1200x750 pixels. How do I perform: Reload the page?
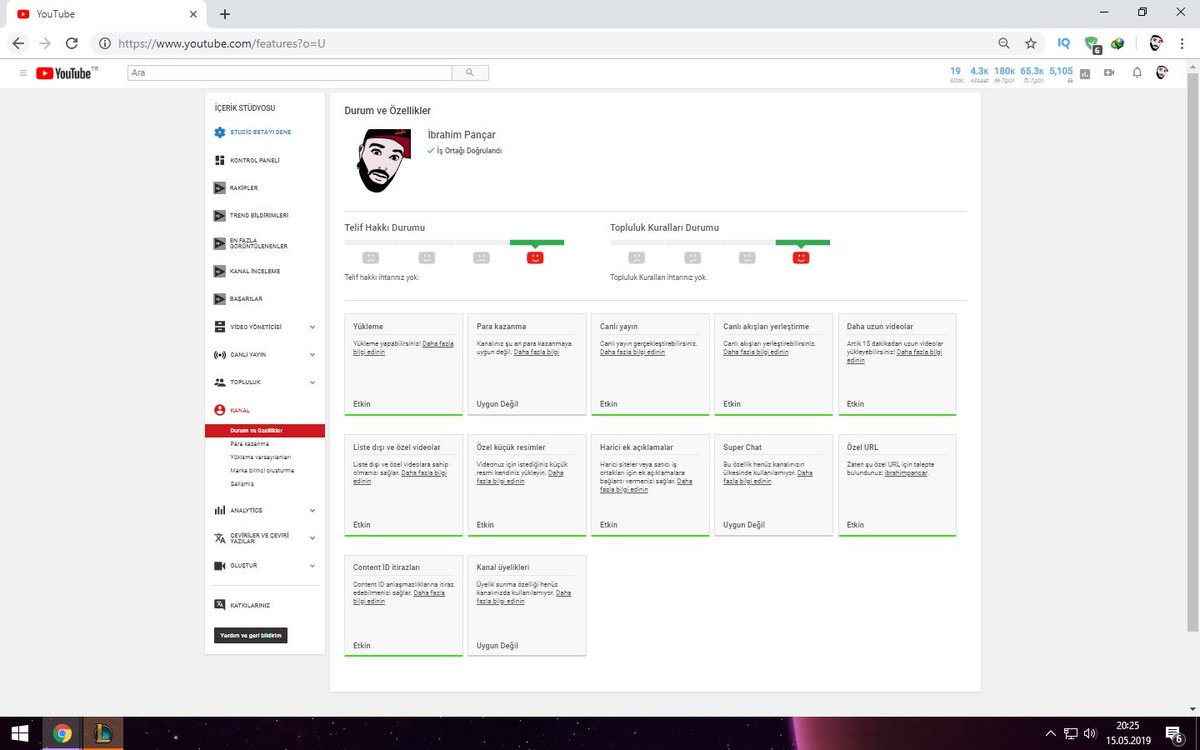click(71, 44)
